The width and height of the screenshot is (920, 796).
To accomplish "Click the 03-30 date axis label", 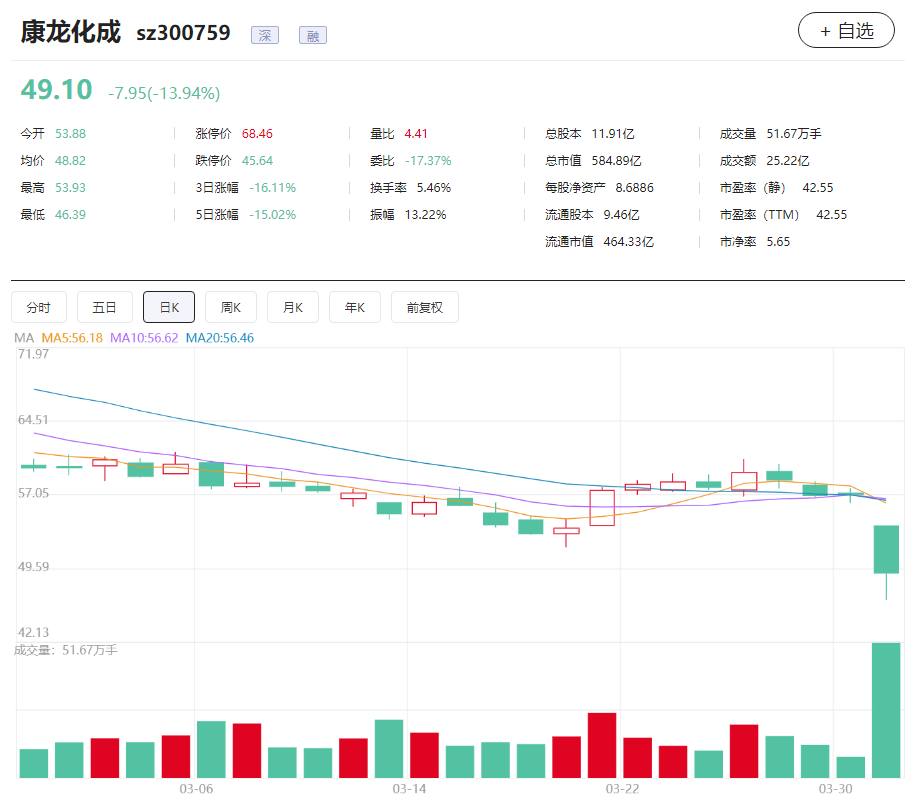I will 835,788.
